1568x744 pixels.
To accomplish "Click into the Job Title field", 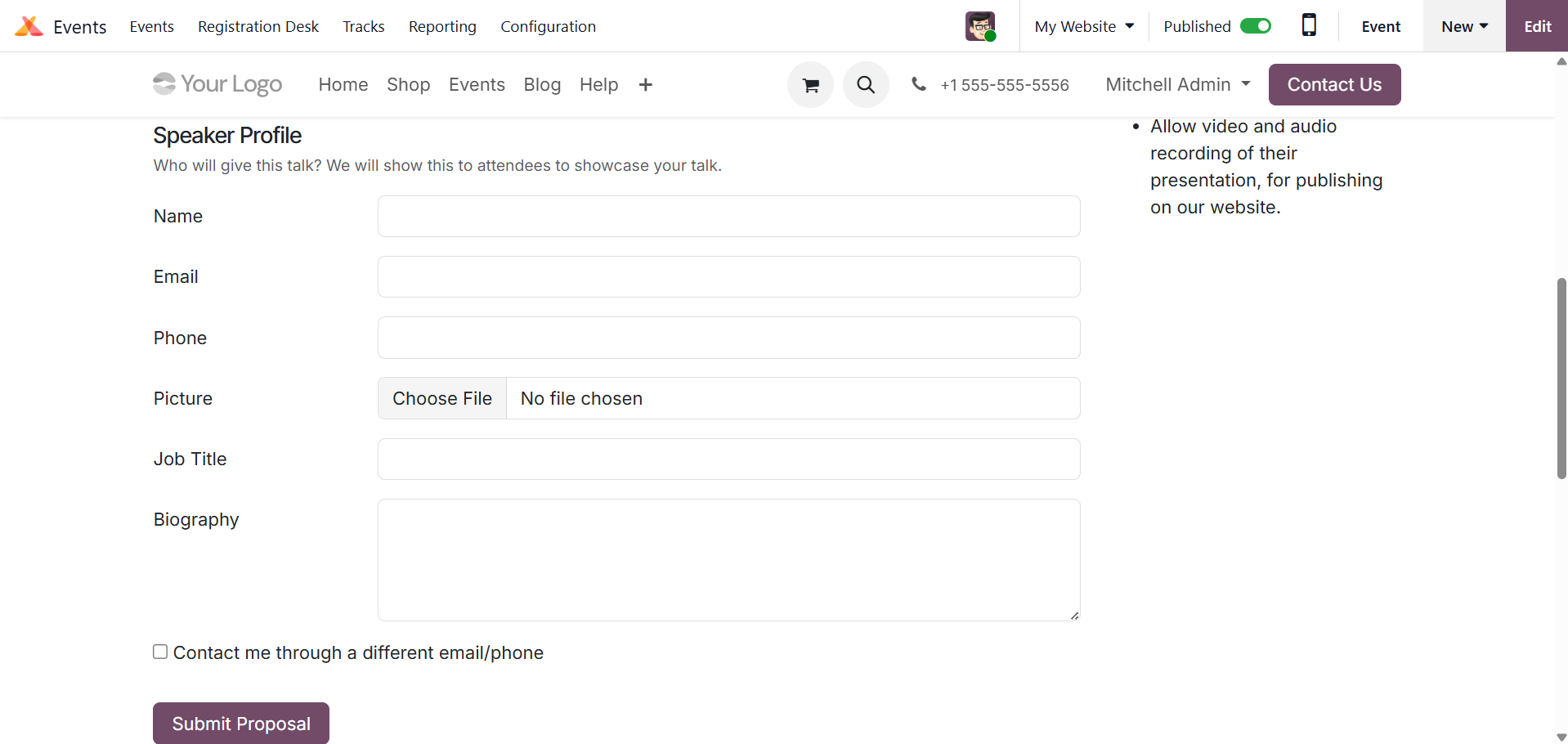I will click(728, 459).
